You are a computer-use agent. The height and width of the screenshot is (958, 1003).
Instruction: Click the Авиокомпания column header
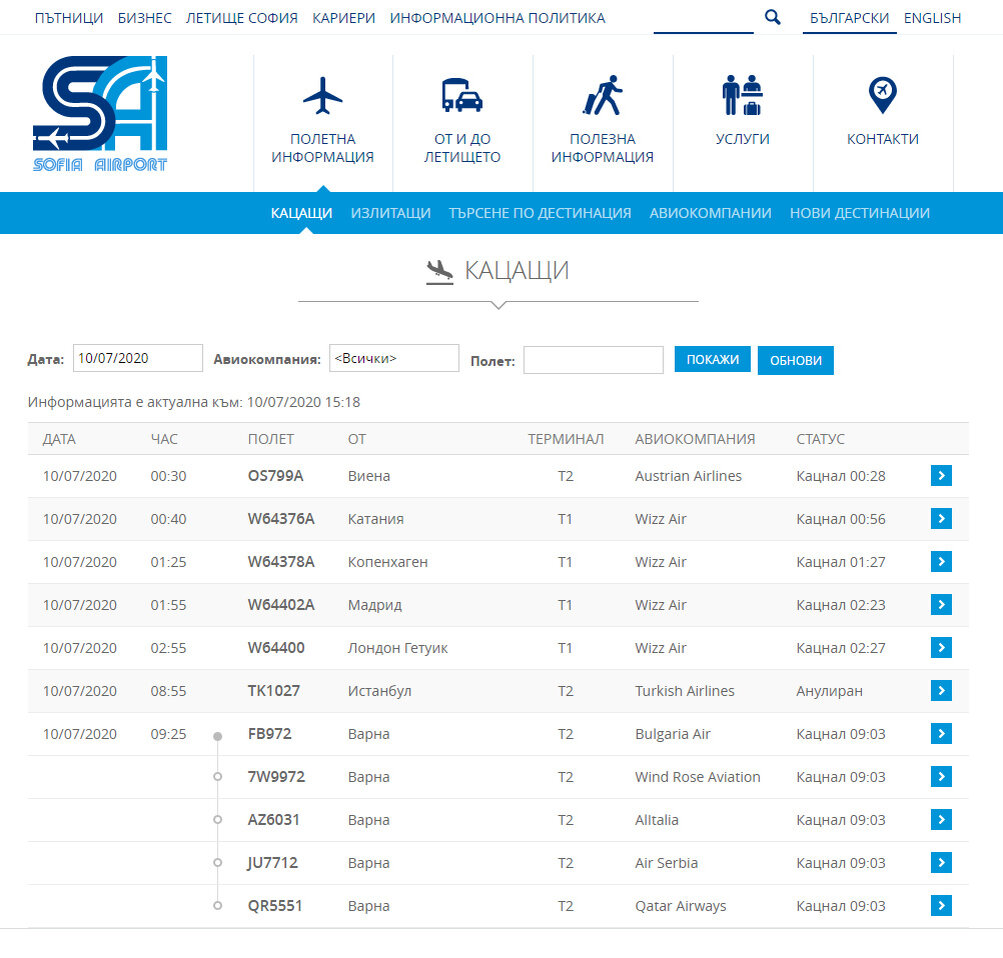pos(695,439)
